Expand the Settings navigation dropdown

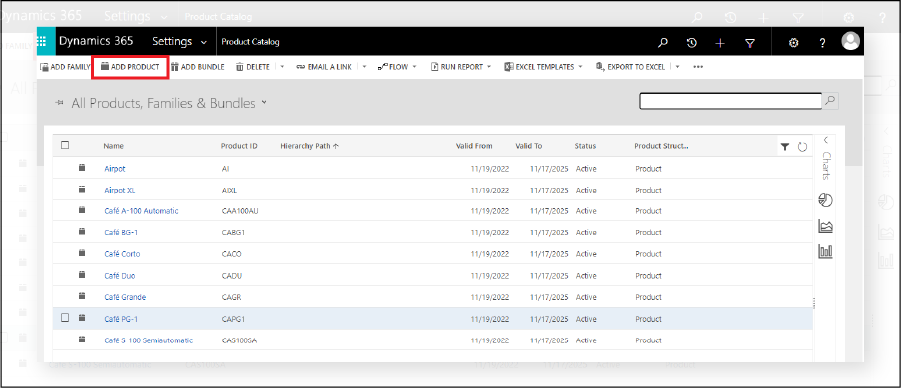(204, 42)
